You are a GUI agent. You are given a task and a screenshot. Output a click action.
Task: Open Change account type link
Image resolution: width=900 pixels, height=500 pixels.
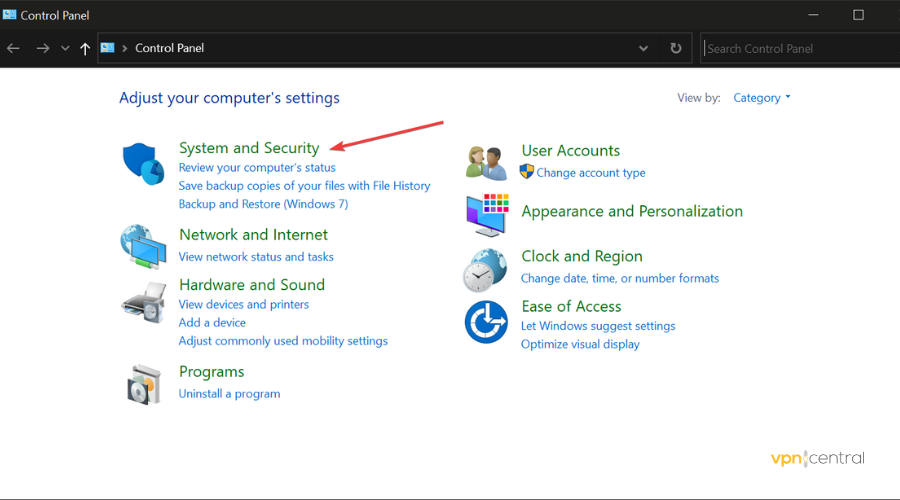pyautogui.click(x=590, y=173)
